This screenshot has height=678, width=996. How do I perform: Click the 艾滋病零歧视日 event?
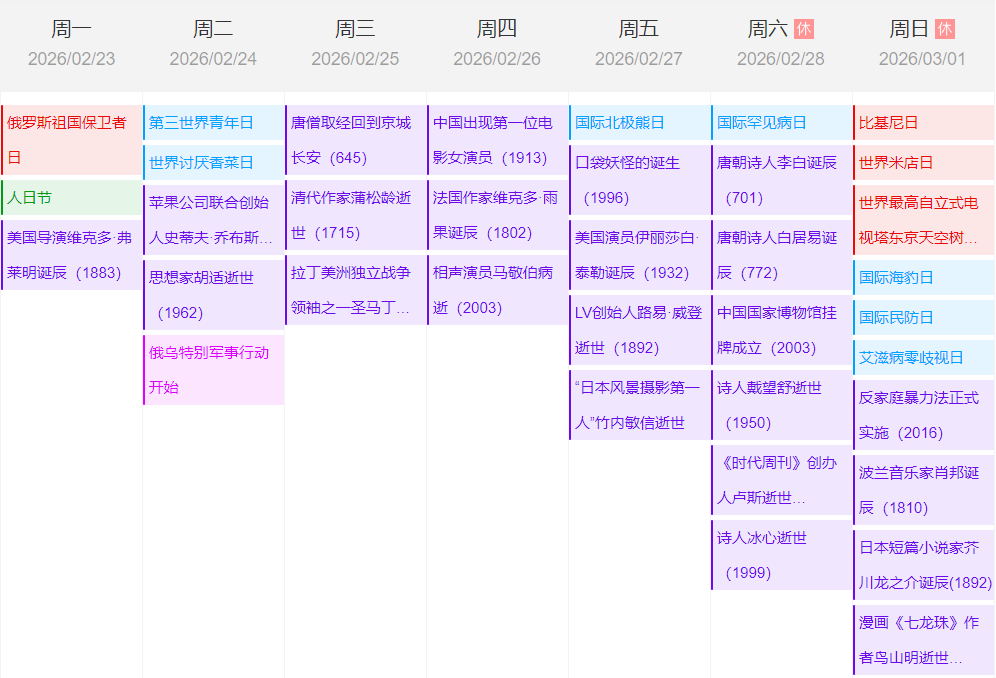[923, 357]
